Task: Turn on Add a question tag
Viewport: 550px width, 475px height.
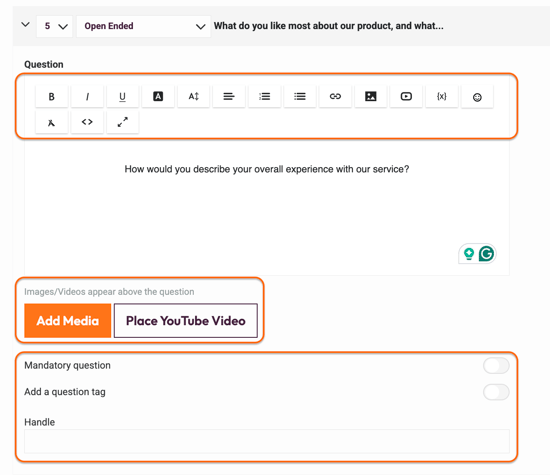Action: (496, 392)
